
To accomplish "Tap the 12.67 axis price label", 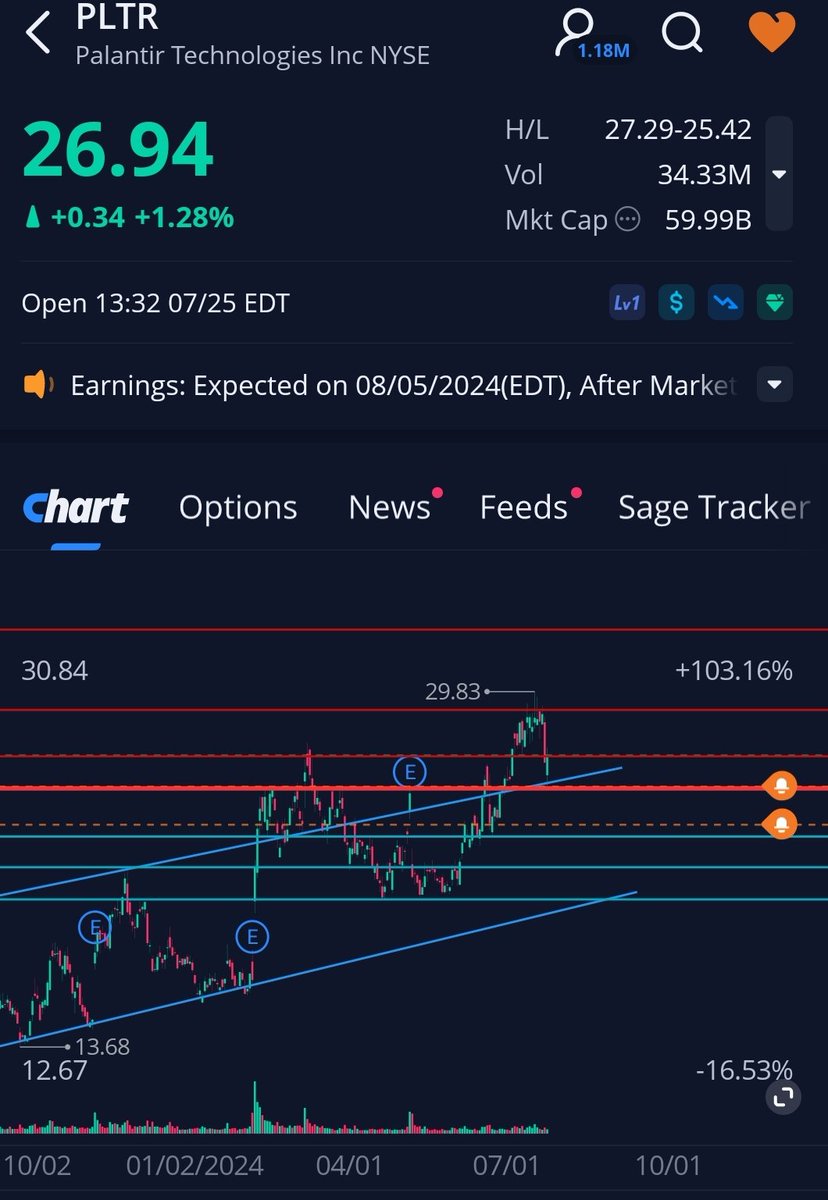I will (x=55, y=1070).
